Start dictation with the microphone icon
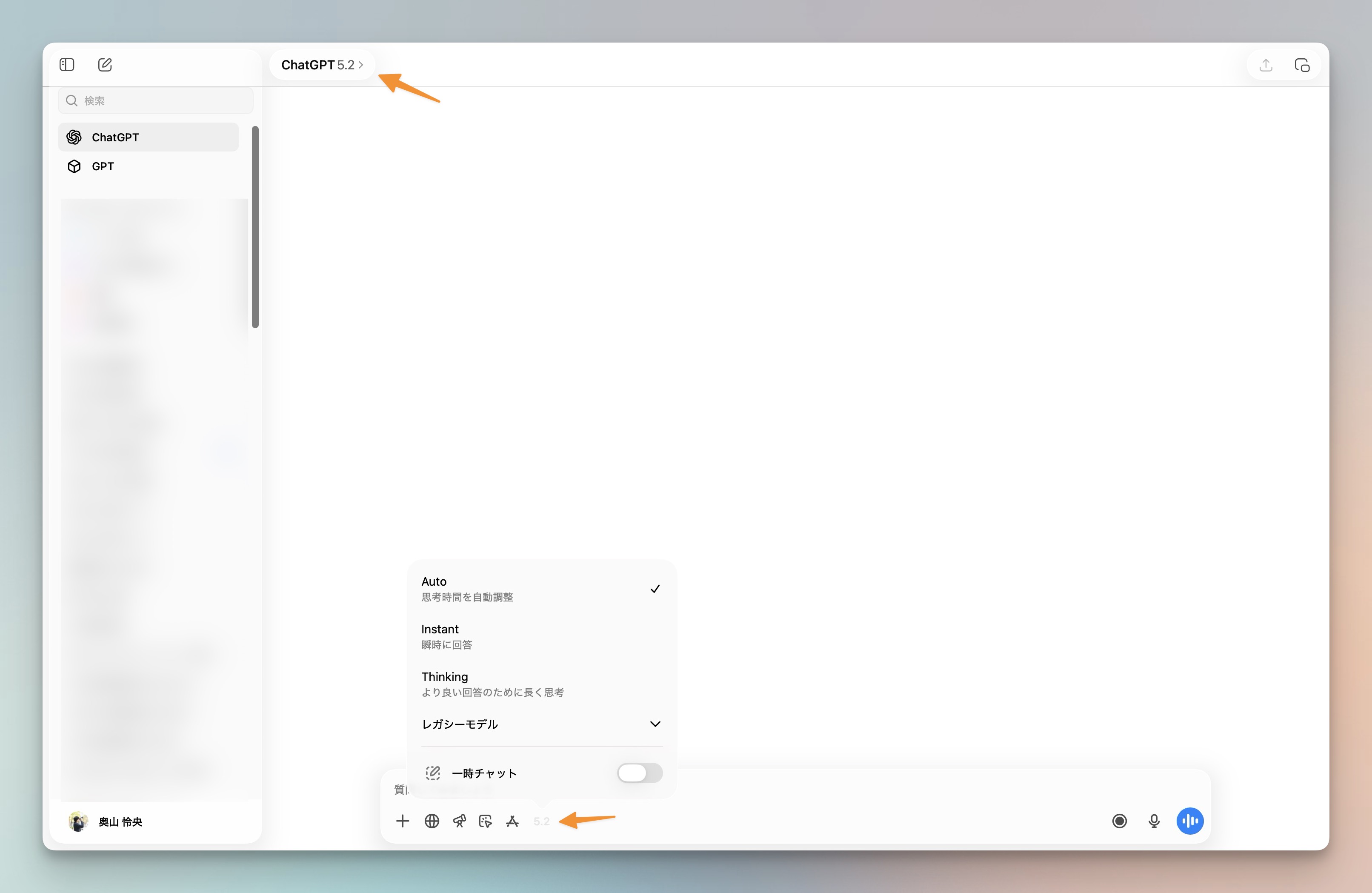 1154,820
